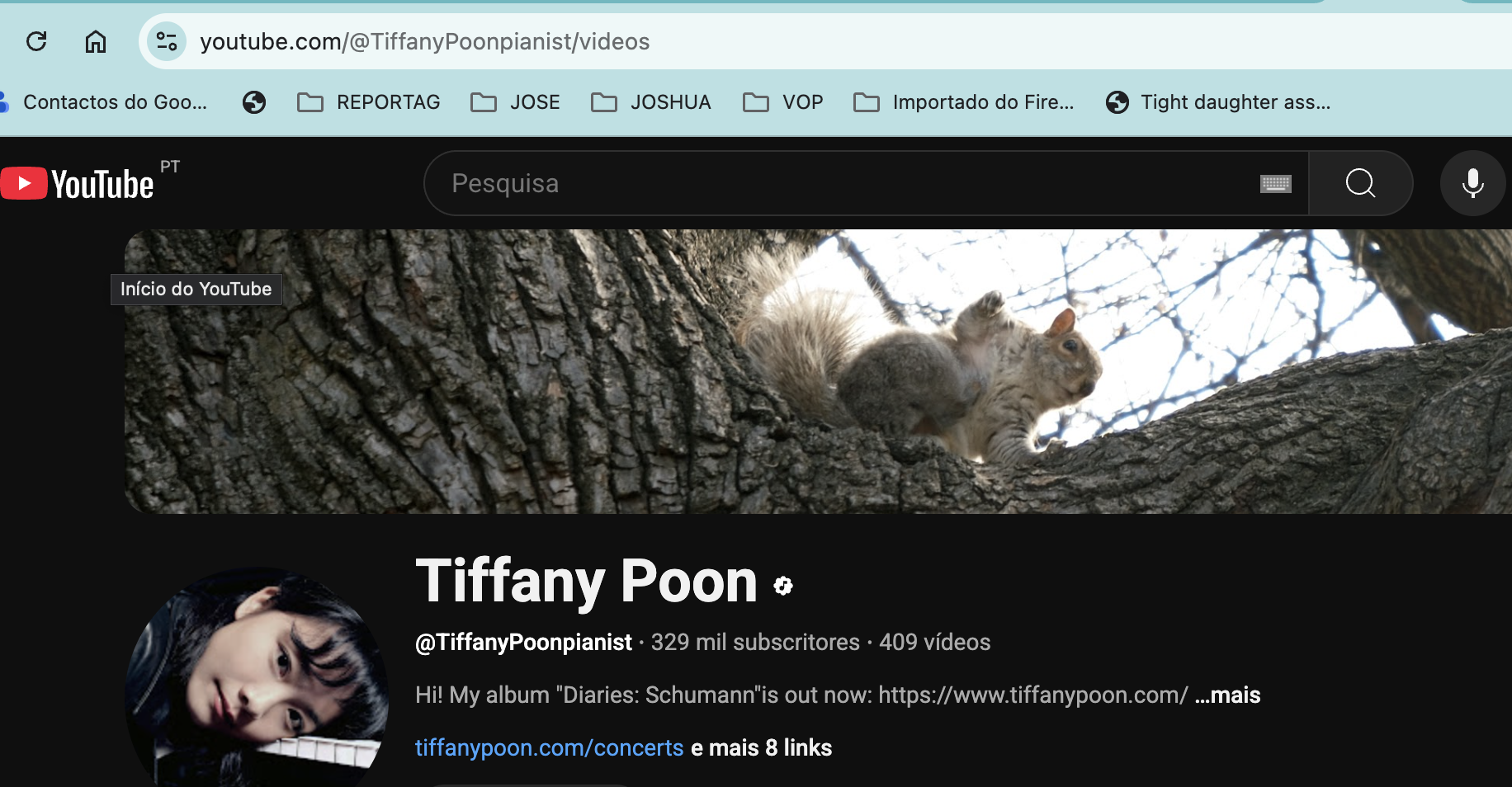Open the tiffanypoon.com/concerts link
Image resolution: width=1512 pixels, height=787 pixels.
(x=549, y=747)
